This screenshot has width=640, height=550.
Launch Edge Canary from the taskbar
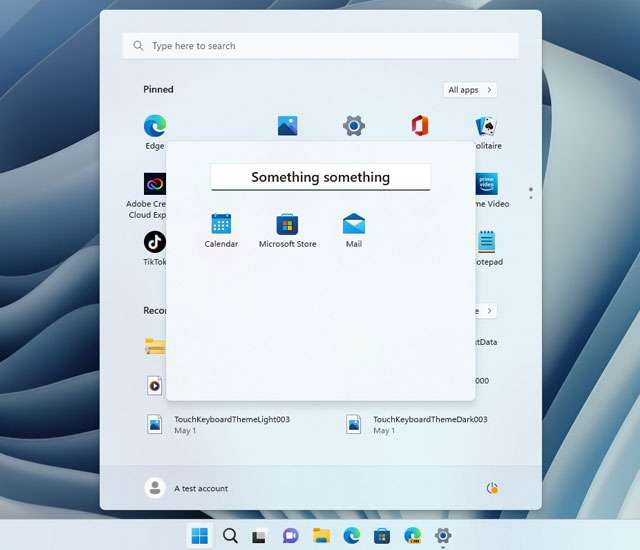[x=413, y=536]
